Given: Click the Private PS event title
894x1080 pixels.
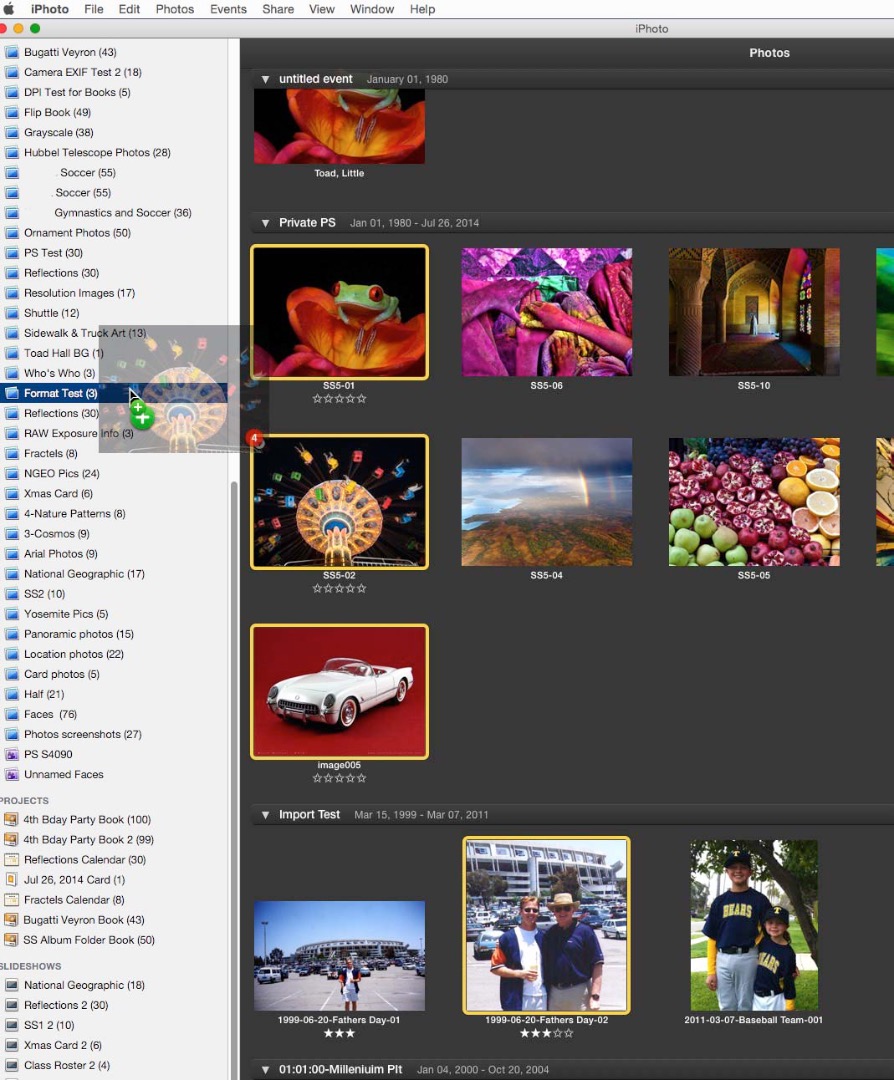Looking at the screenshot, I should (x=307, y=222).
